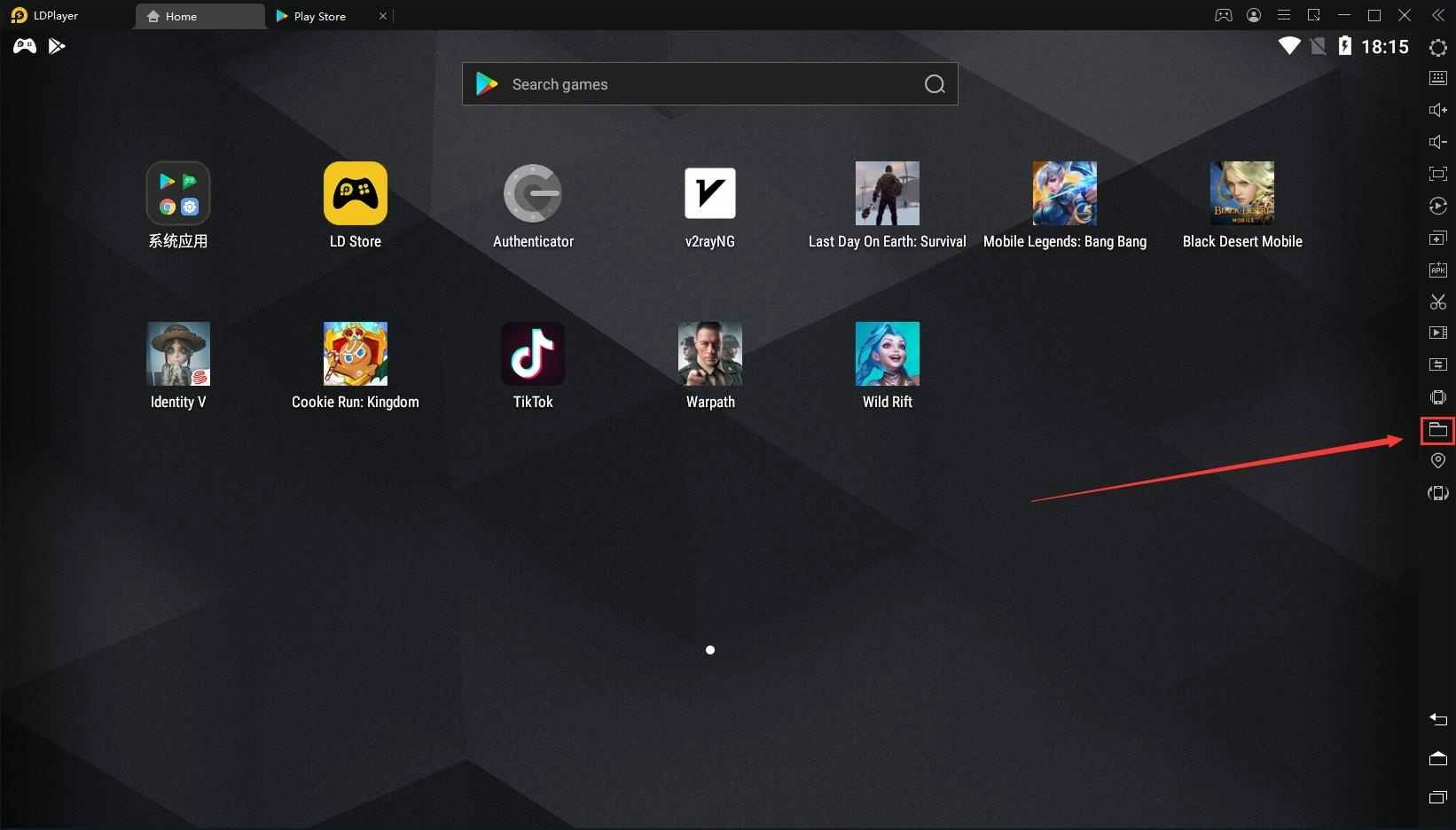Click inside the Search games field
The image size is (1456, 830).
(x=709, y=84)
